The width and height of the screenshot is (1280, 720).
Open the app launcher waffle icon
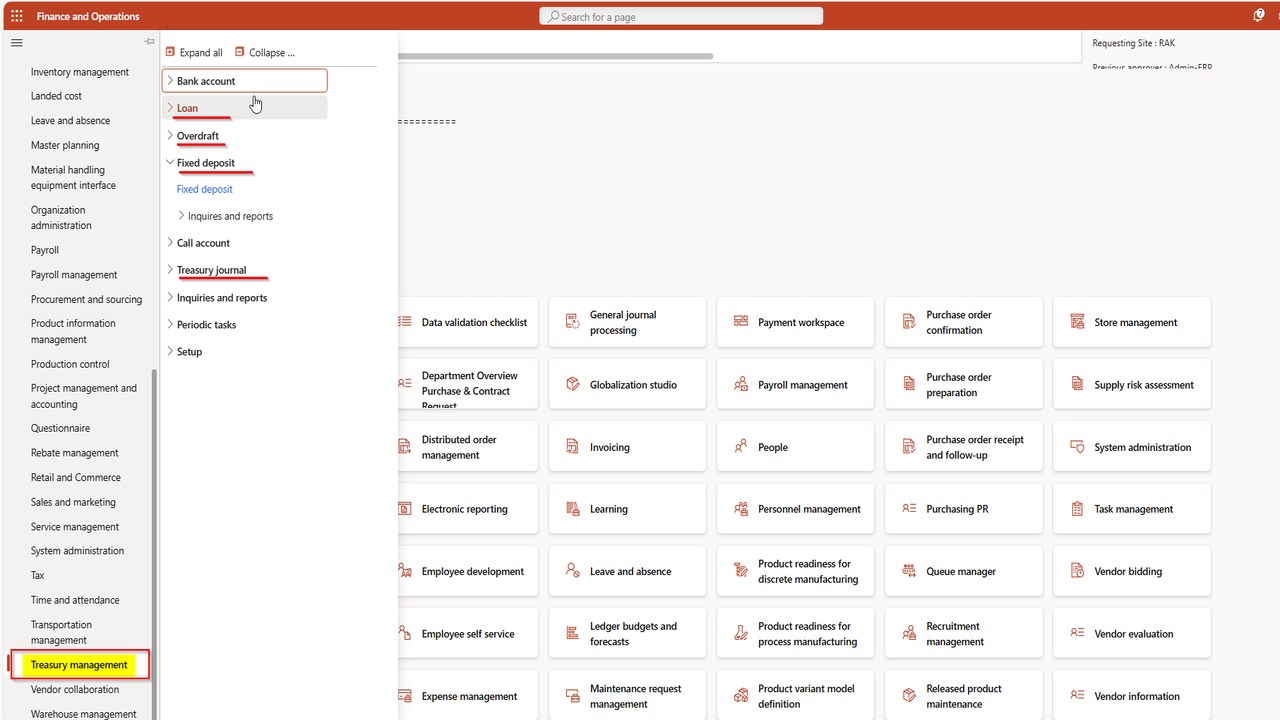(x=17, y=16)
